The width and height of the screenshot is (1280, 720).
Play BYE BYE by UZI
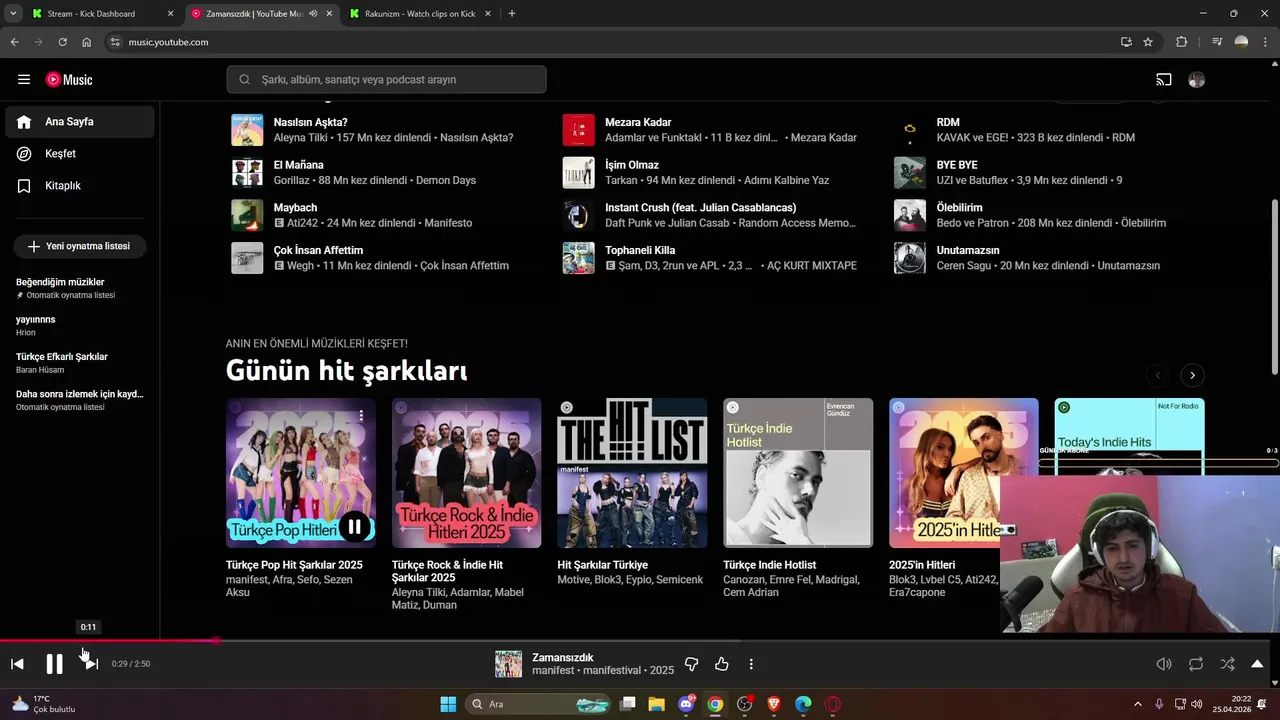pyautogui.click(x=910, y=173)
